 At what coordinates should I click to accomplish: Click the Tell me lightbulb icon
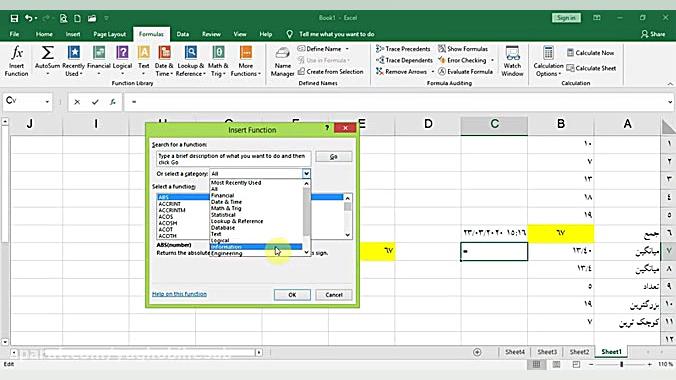tap(289, 34)
